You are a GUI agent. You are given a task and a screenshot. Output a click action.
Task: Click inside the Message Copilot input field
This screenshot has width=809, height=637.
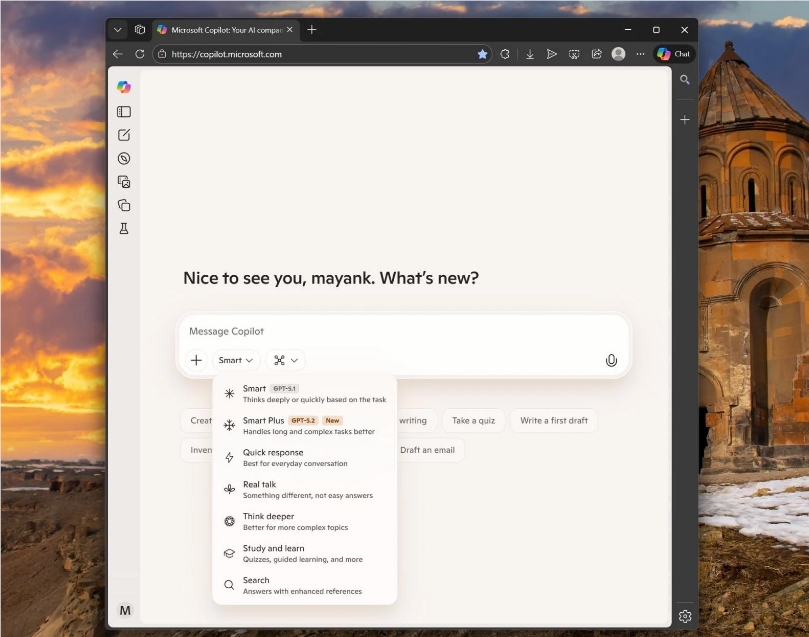(400, 331)
